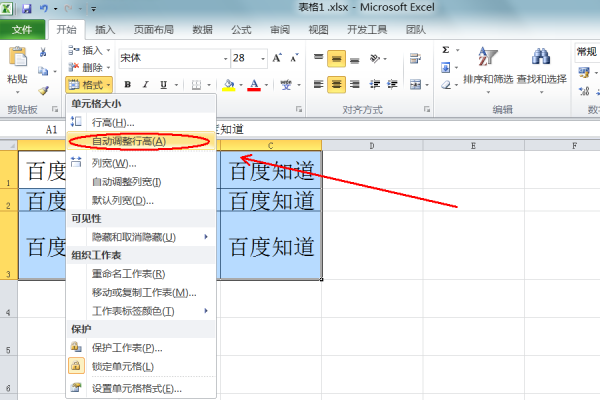Click the Clear eraser icon
600x400 pixels.
446,85
